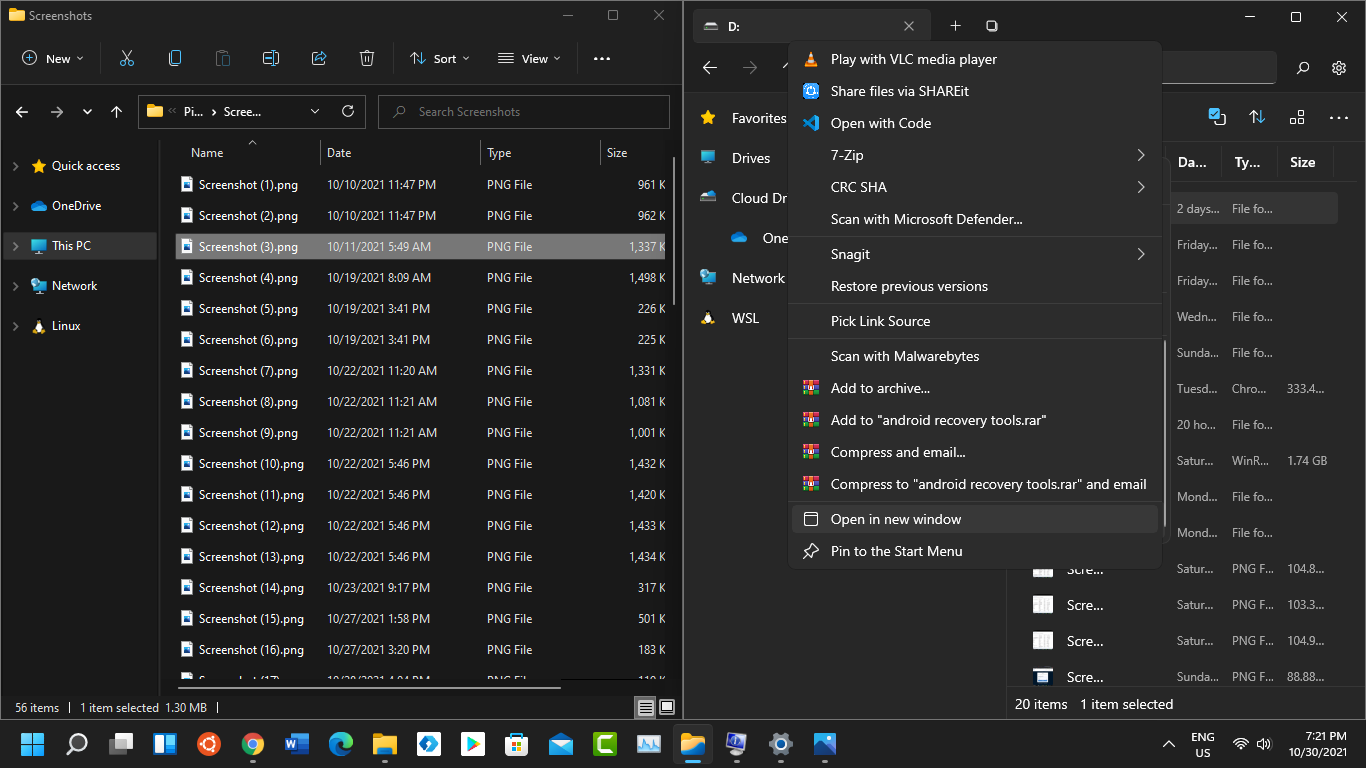The image size is (1366, 768).
Task: Click the Favorites sidebar item
Action: (x=745, y=118)
